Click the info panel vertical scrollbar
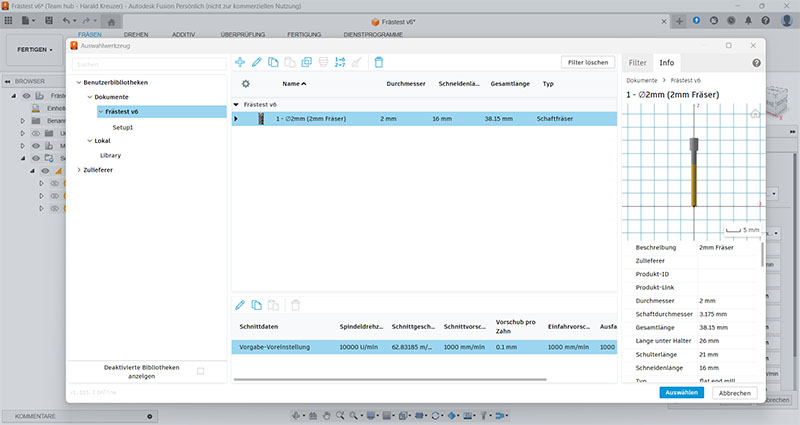 tap(763, 255)
